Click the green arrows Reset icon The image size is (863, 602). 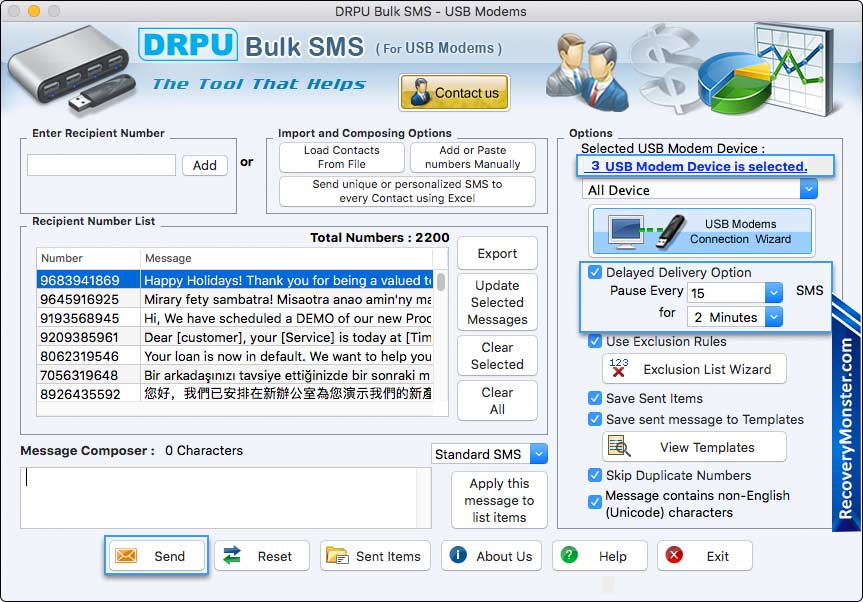click(232, 556)
